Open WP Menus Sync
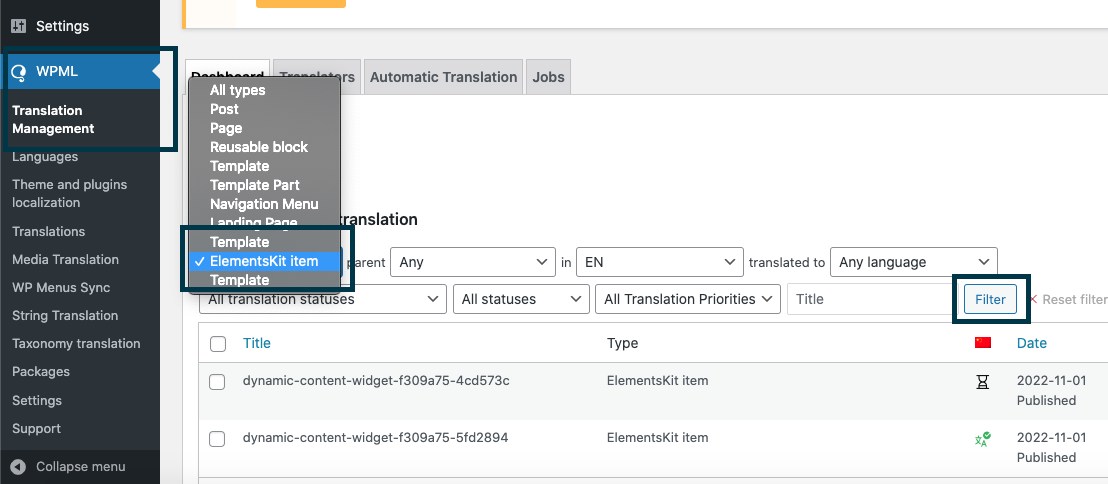This screenshot has height=484, width=1108. pos(61,288)
